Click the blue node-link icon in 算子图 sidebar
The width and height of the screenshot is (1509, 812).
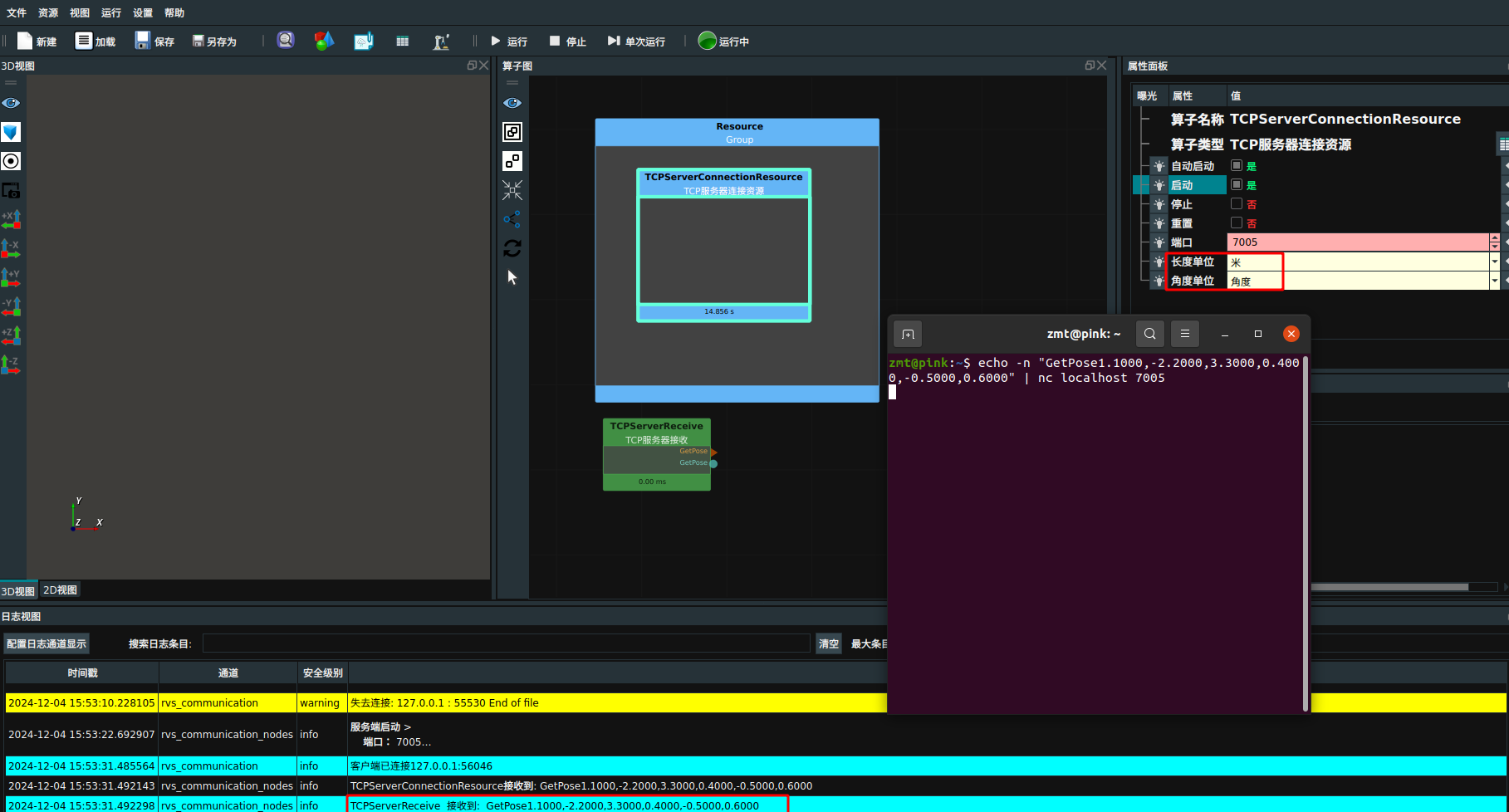pos(512,219)
